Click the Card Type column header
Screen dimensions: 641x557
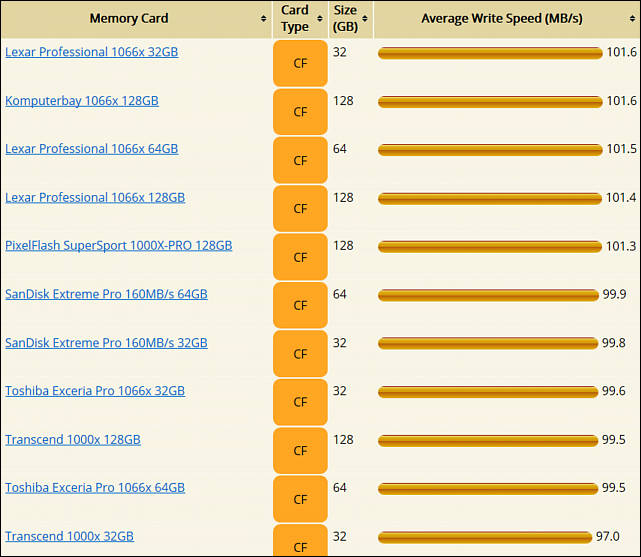[x=300, y=19]
